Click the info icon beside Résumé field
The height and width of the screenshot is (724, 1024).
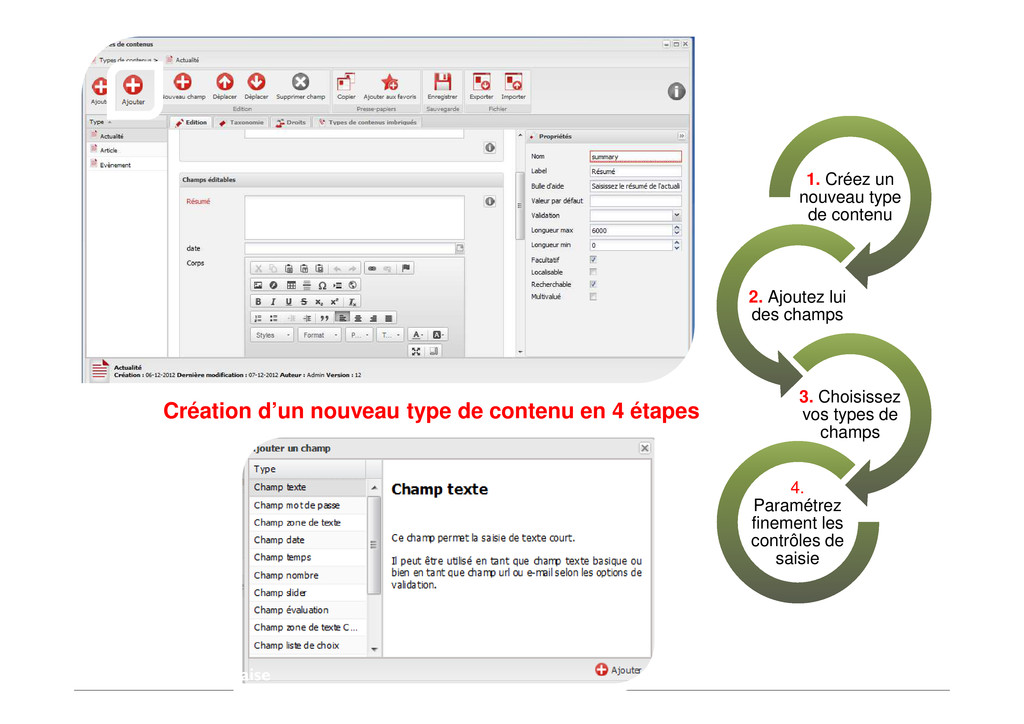pyautogui.click(x=490, y=201)
